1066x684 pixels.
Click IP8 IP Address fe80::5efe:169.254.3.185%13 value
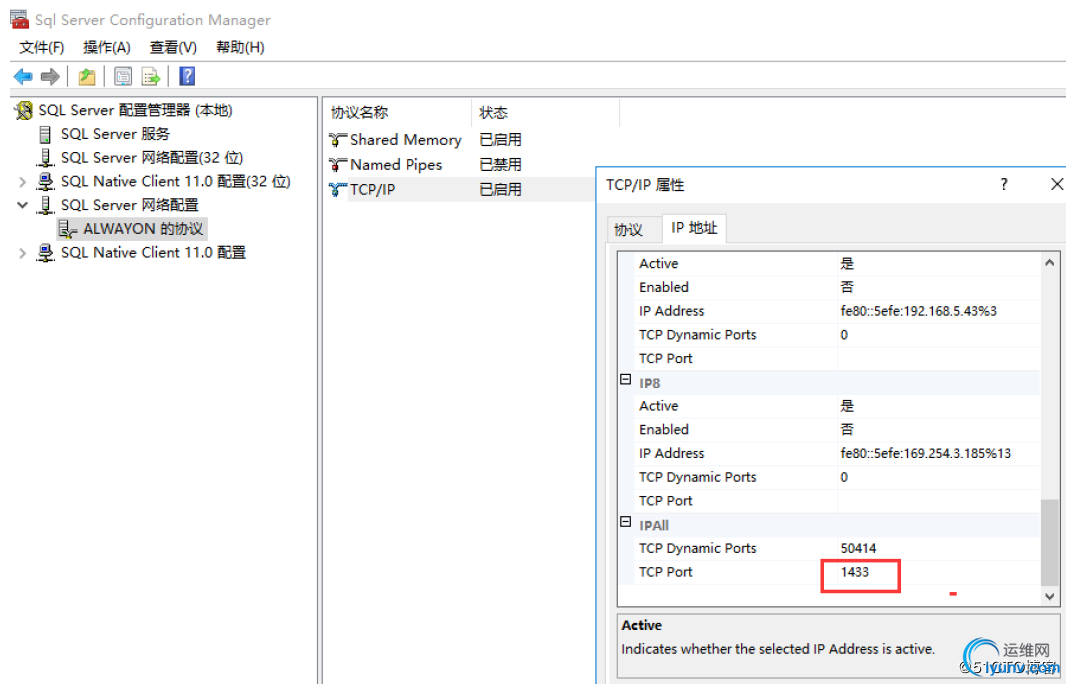pos(925,453)
